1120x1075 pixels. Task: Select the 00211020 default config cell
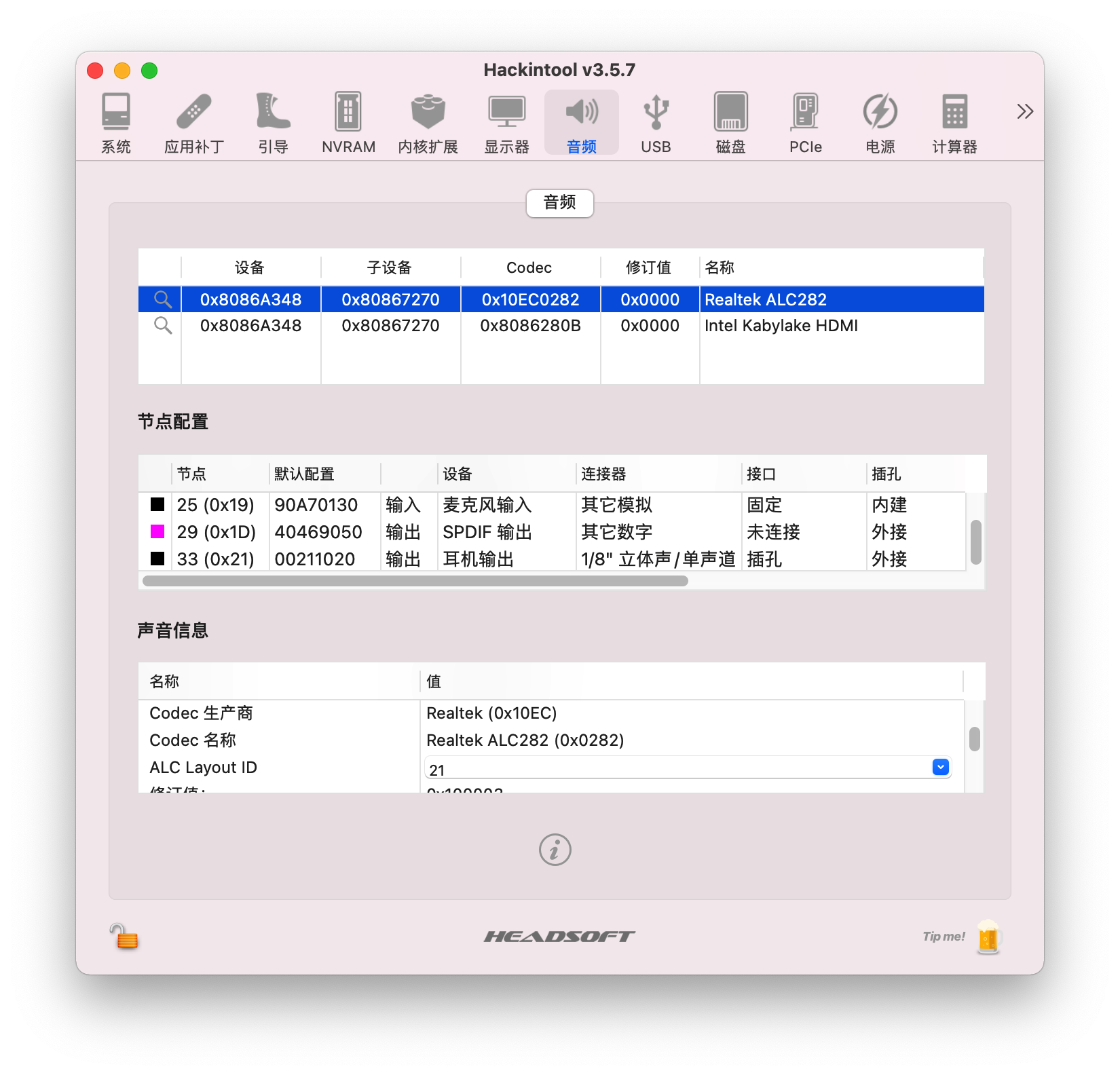pyautogui.click(x=315, y=559)
